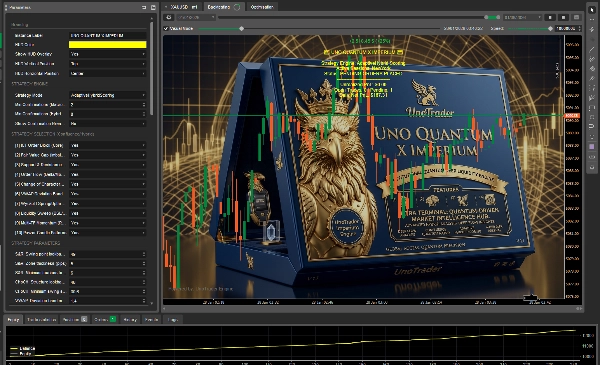Switch to the Optimisation tab

coord(262,7)
